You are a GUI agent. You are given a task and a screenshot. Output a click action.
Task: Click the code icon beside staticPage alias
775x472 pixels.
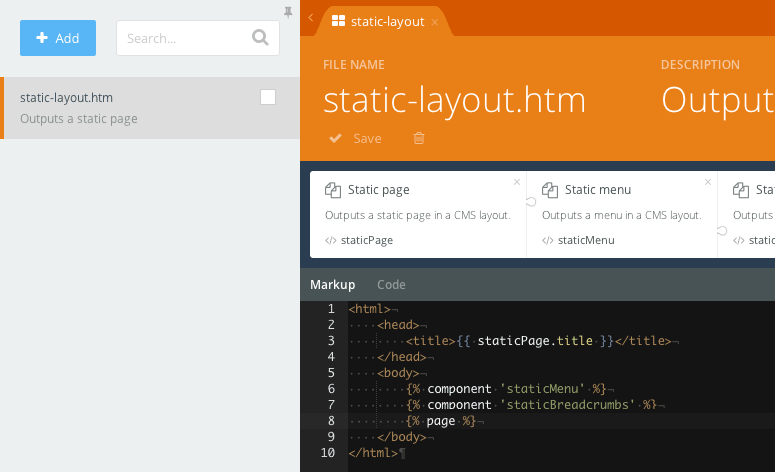(330, 240)
